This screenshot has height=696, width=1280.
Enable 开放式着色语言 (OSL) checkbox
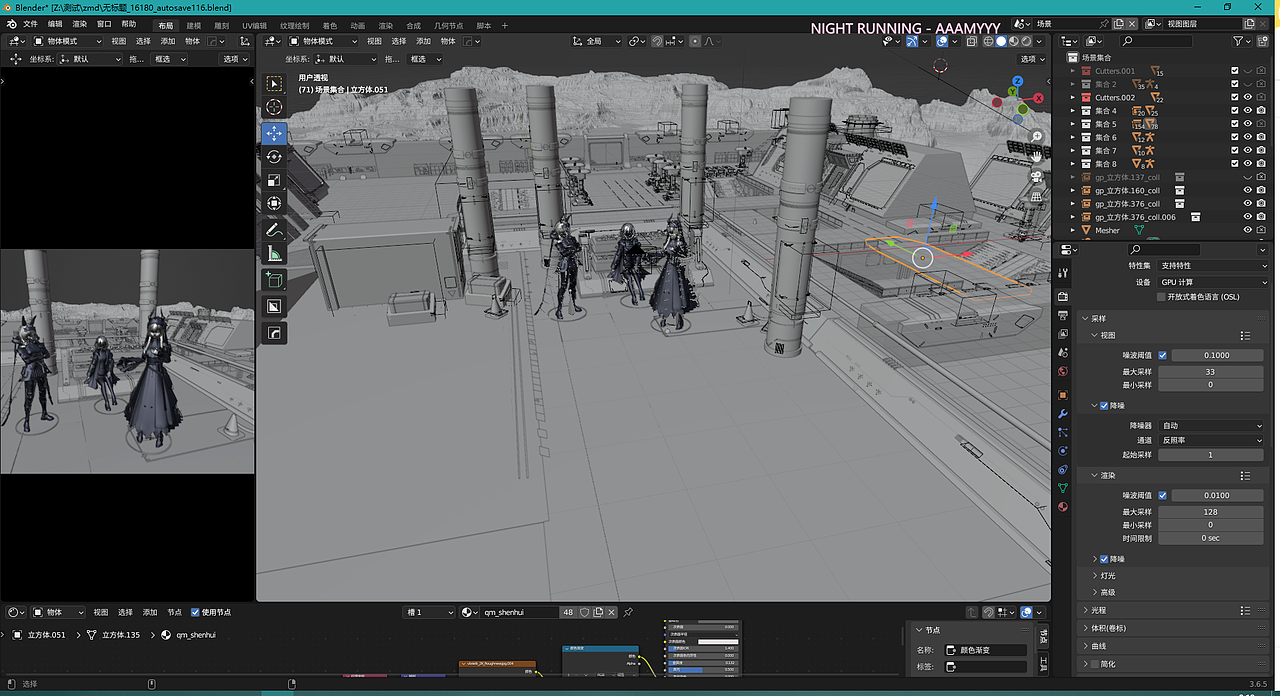1161,296
